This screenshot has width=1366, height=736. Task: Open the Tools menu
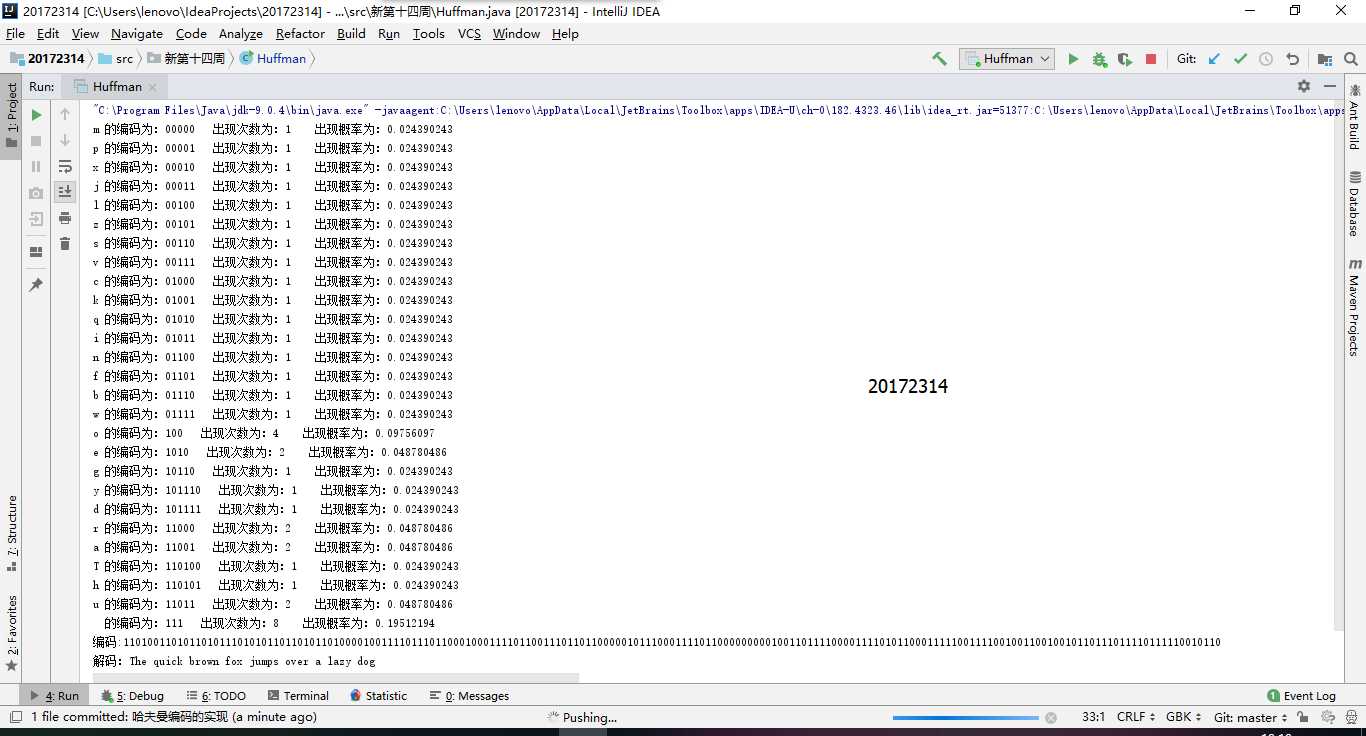428,33
